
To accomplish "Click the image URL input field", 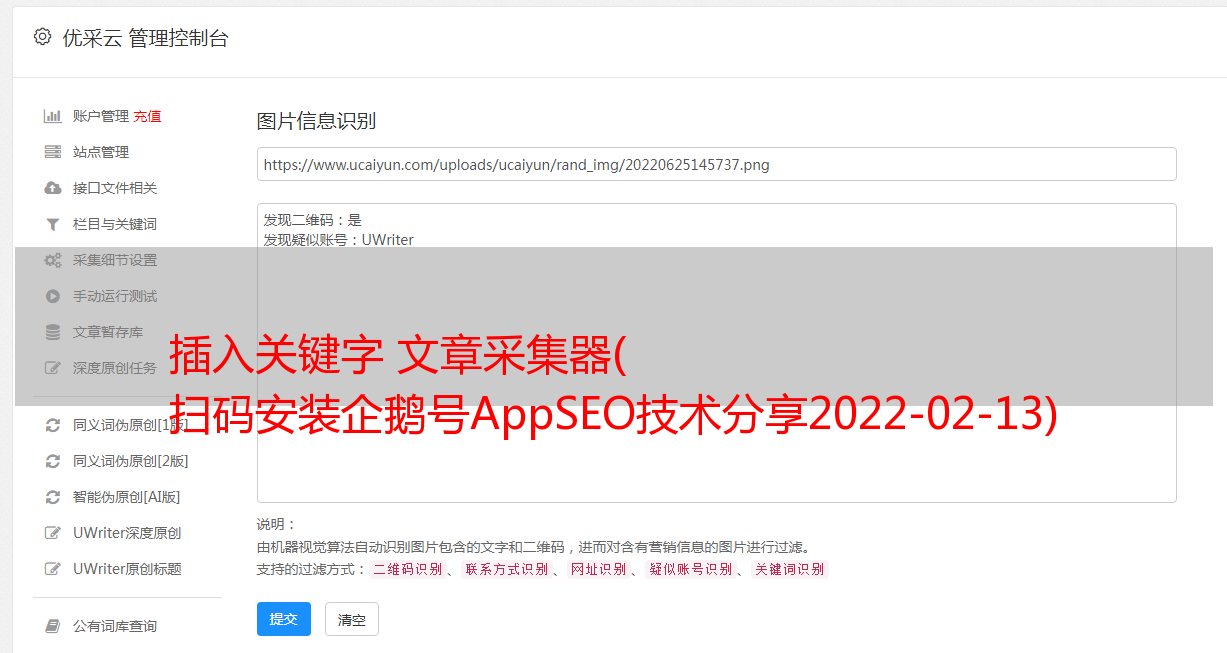I will tap(716, 164).
